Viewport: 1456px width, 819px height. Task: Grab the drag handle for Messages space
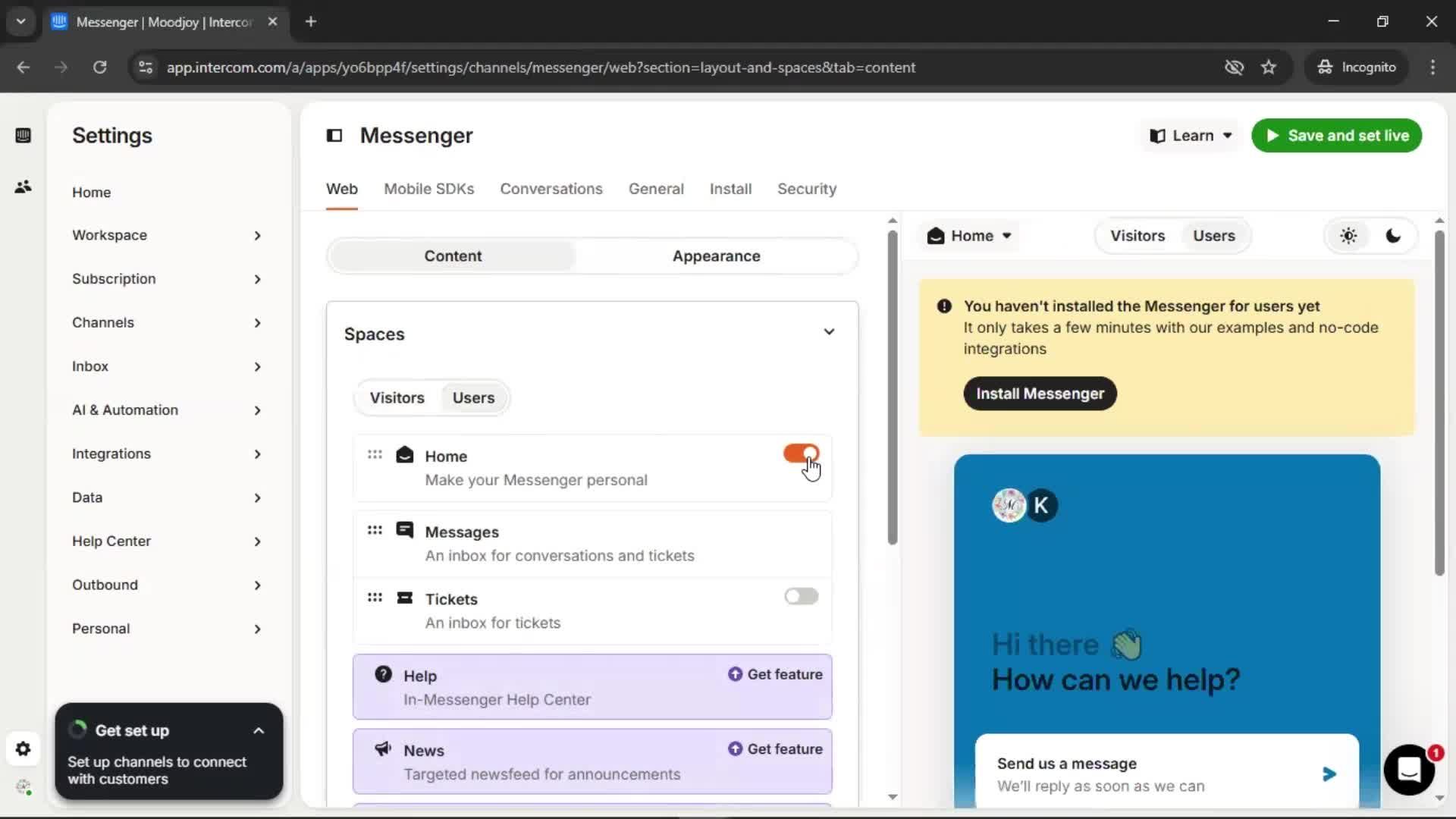(375, 530)
